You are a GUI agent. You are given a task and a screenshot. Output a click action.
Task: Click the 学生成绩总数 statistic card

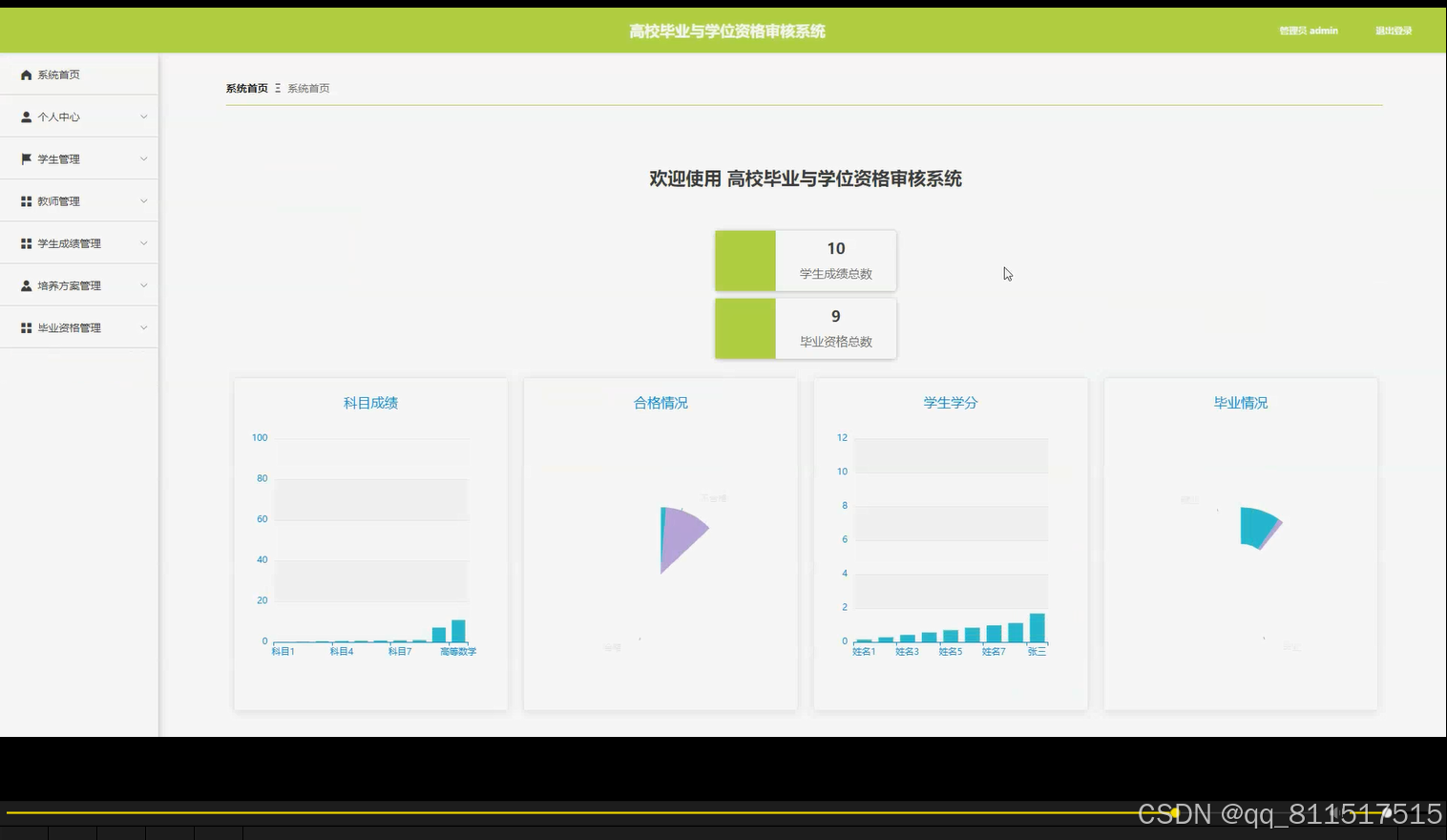pos(806,261)
